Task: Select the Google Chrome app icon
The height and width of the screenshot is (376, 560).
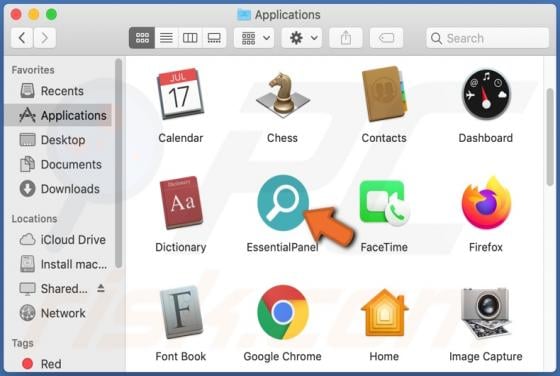Action: click(x=282, y=312)
